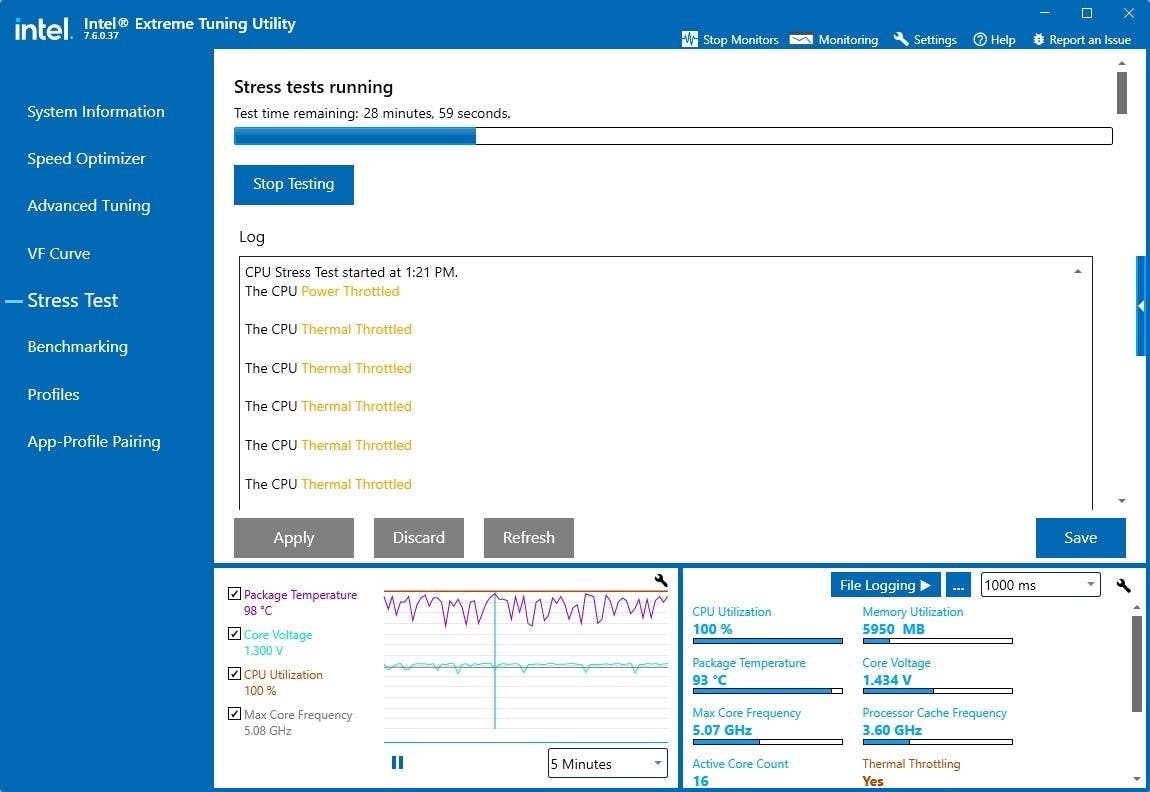This screenshot has height=792, width=1150.
Task: Click the Core Voltage 1.434 V value
Action: 887,680
